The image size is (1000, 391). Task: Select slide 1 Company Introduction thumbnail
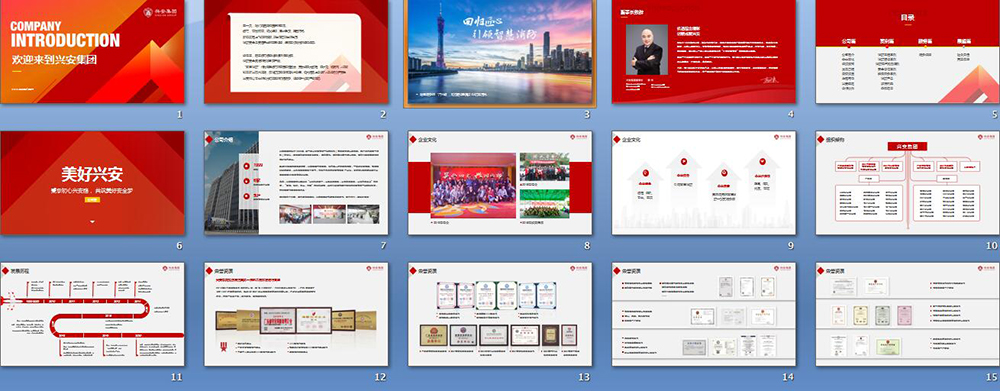tap(92, 51)
